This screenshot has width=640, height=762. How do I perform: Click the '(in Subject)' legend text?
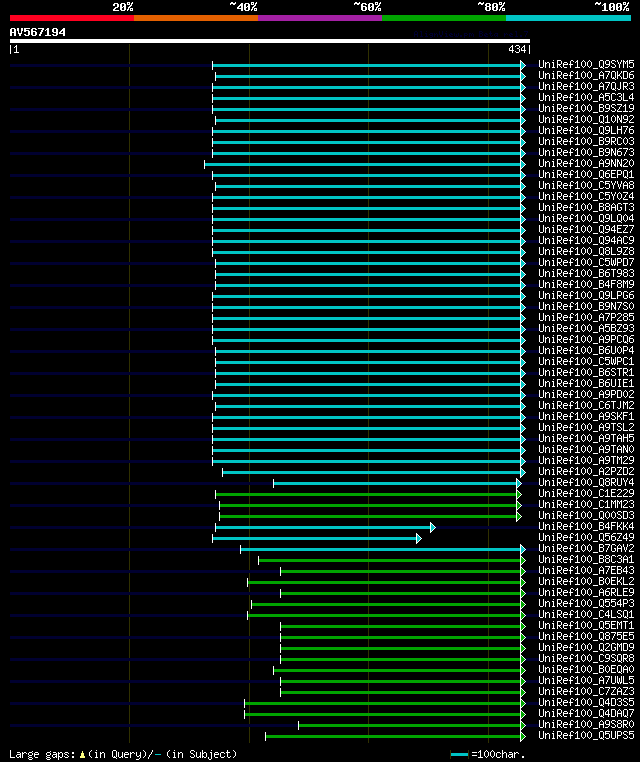(x=201, y=754)
